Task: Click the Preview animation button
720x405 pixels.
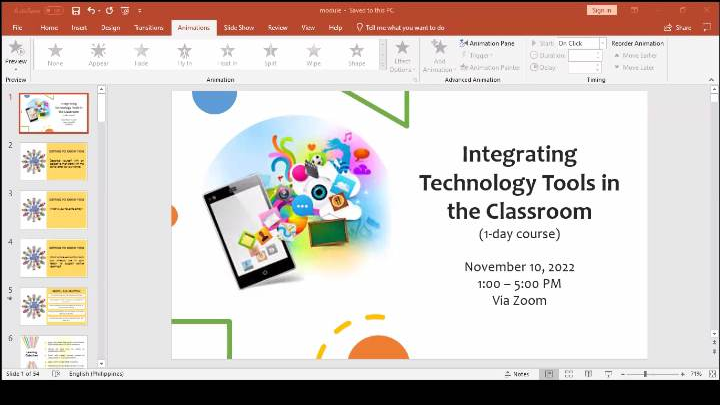Action: pos(15,53)
